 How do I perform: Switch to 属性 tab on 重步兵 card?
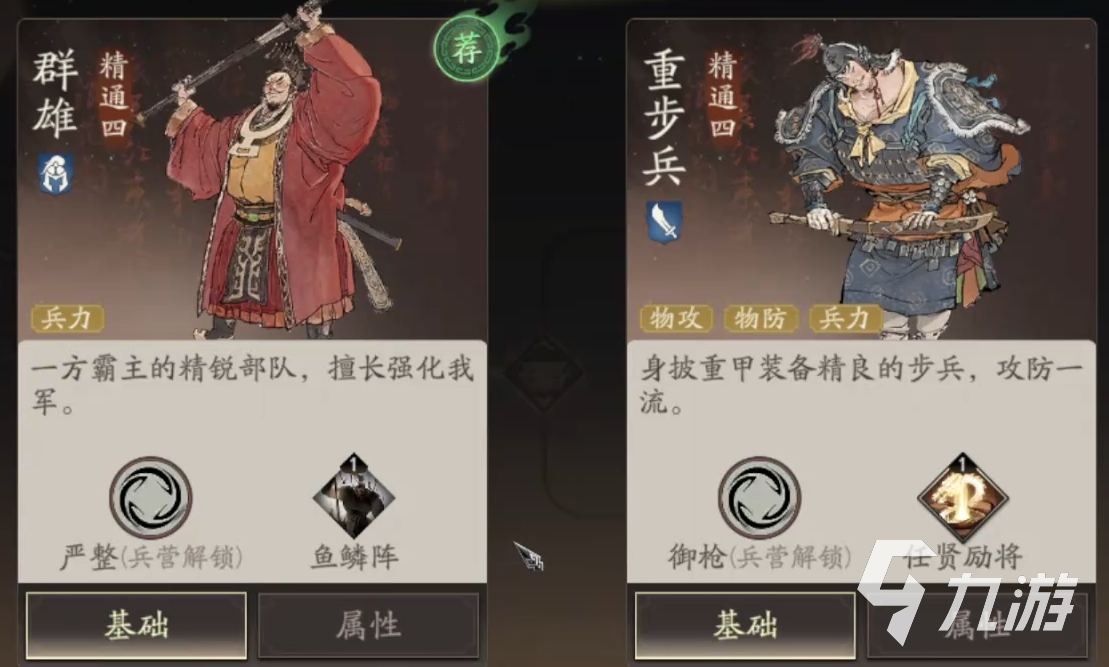(977, 626)
